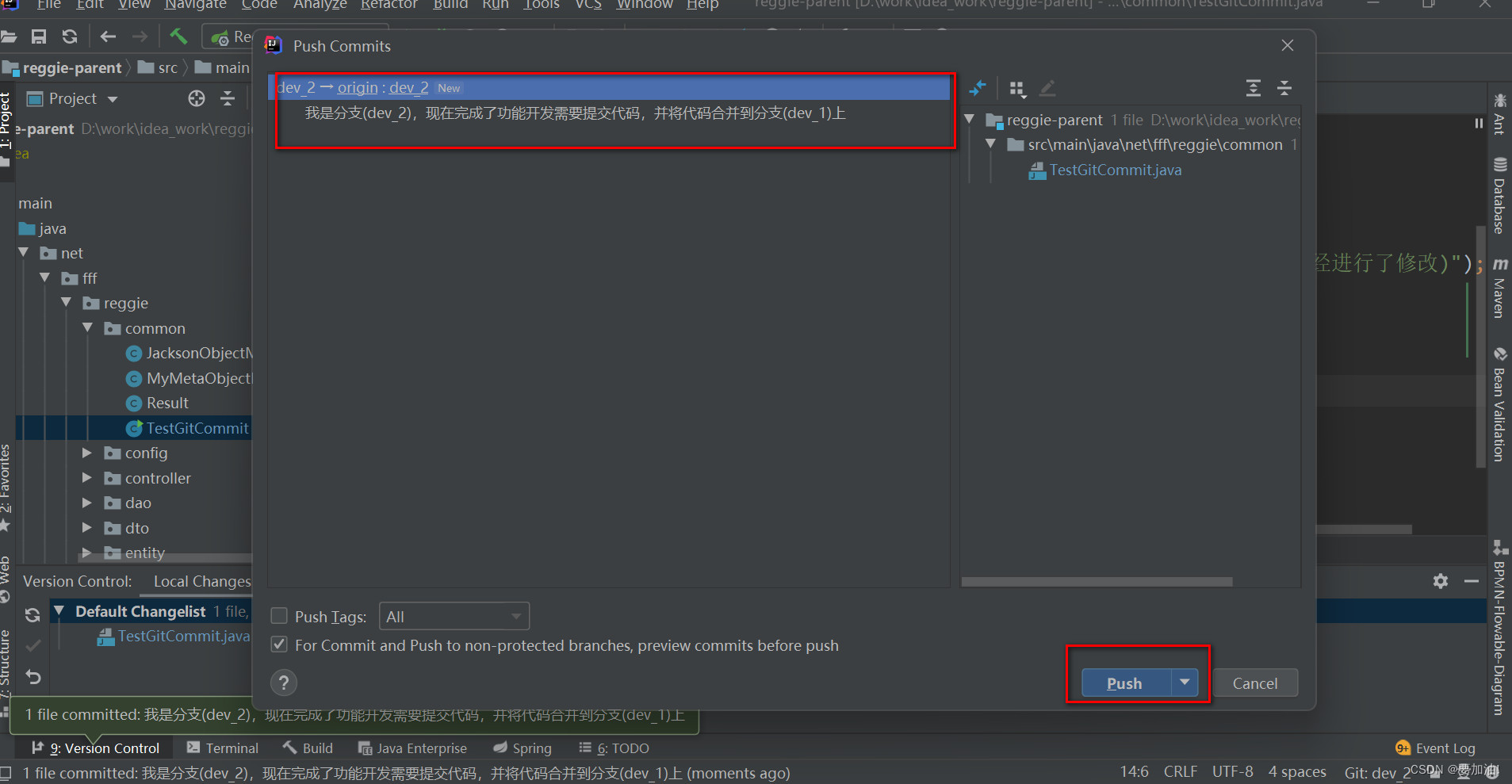The image size is (1512, 784).
Task: Click the origin remote link
Action: tap(358, 87)
